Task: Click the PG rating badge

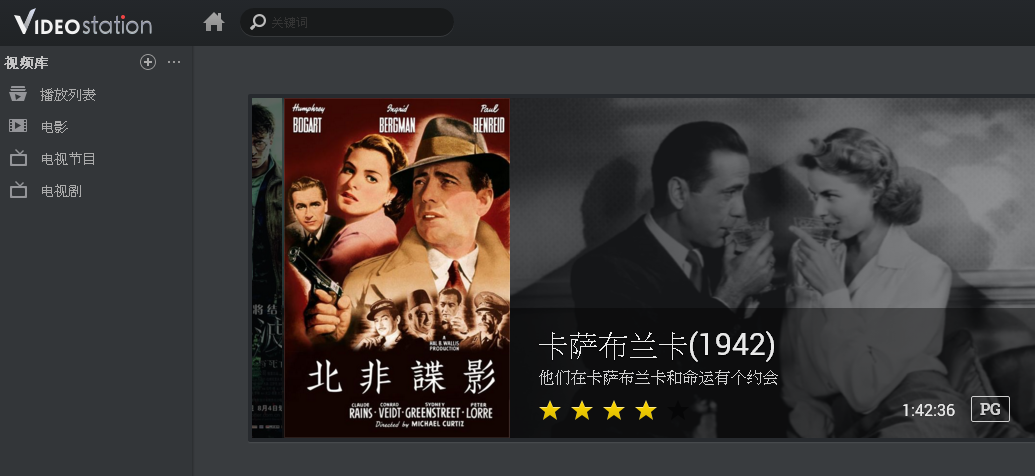Action: (990, 409)
